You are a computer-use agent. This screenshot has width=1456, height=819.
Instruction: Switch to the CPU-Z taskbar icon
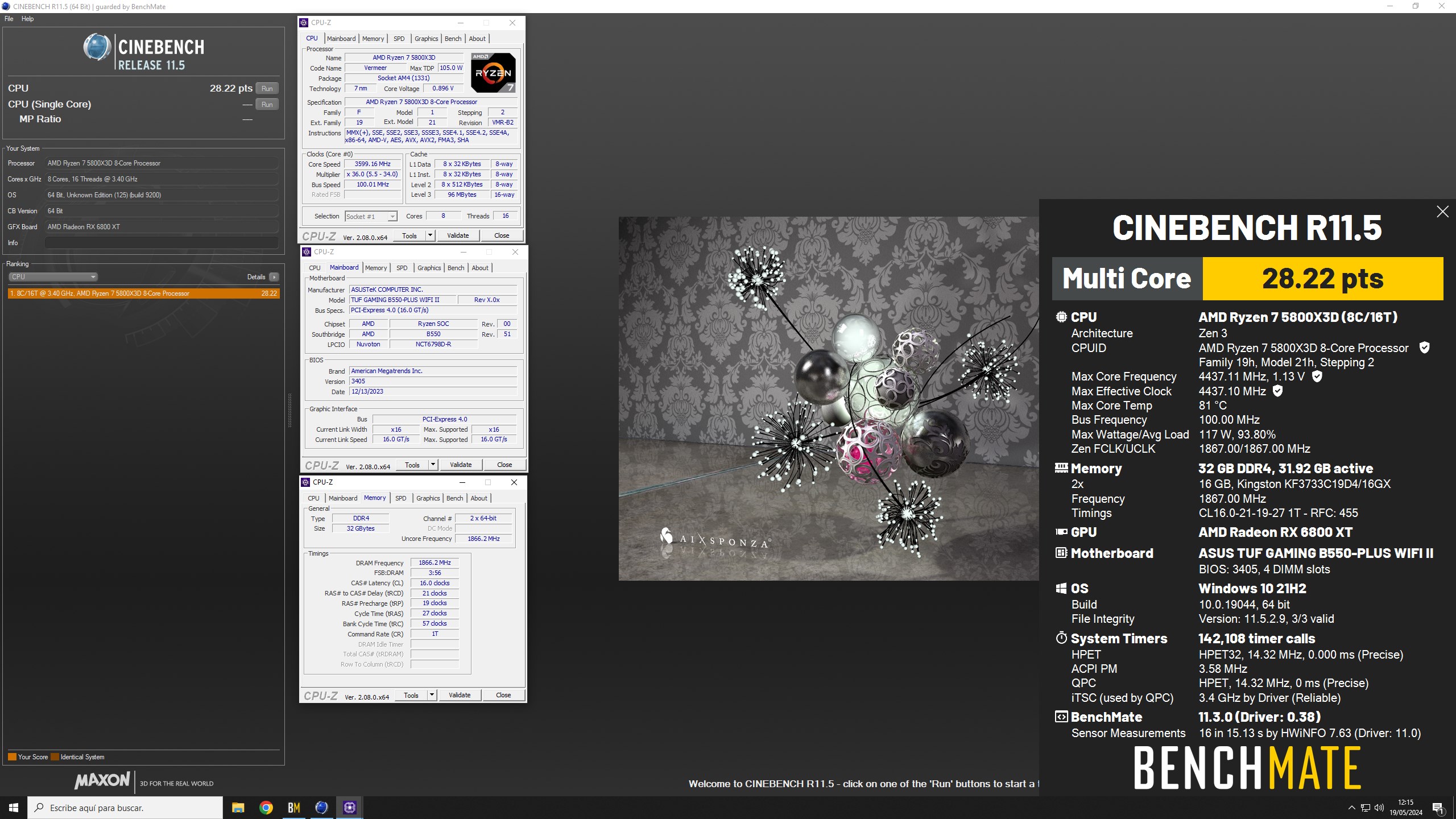(x=349, y=808)
